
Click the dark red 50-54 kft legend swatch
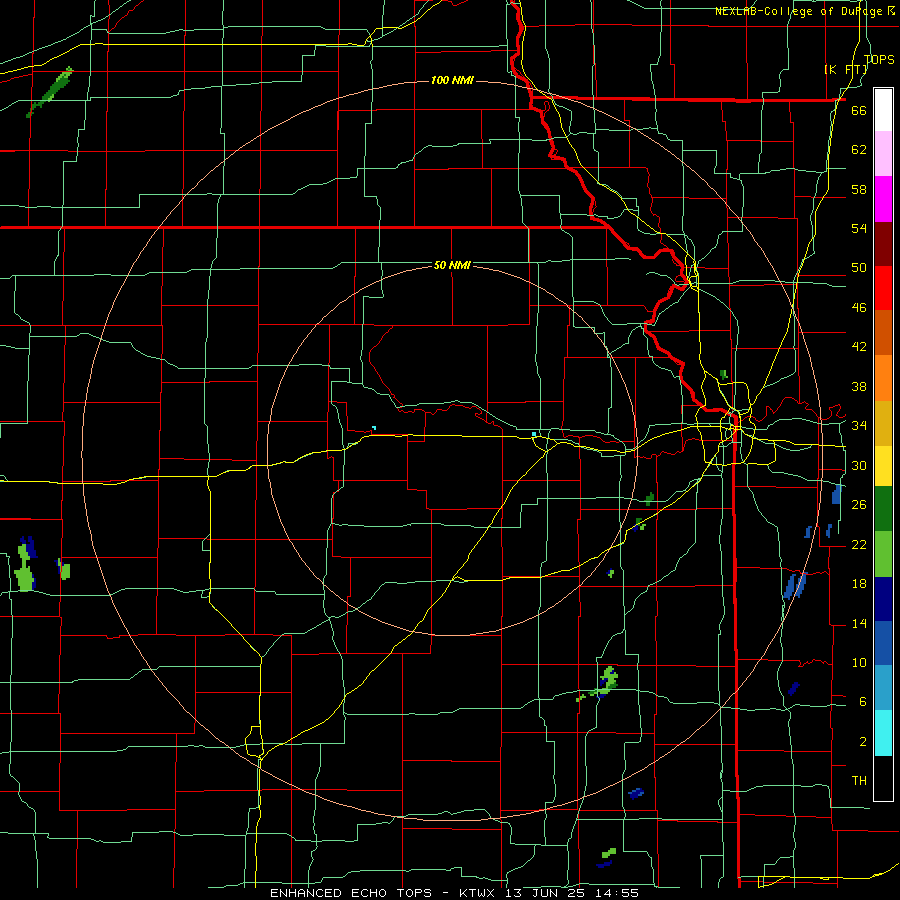883,244
